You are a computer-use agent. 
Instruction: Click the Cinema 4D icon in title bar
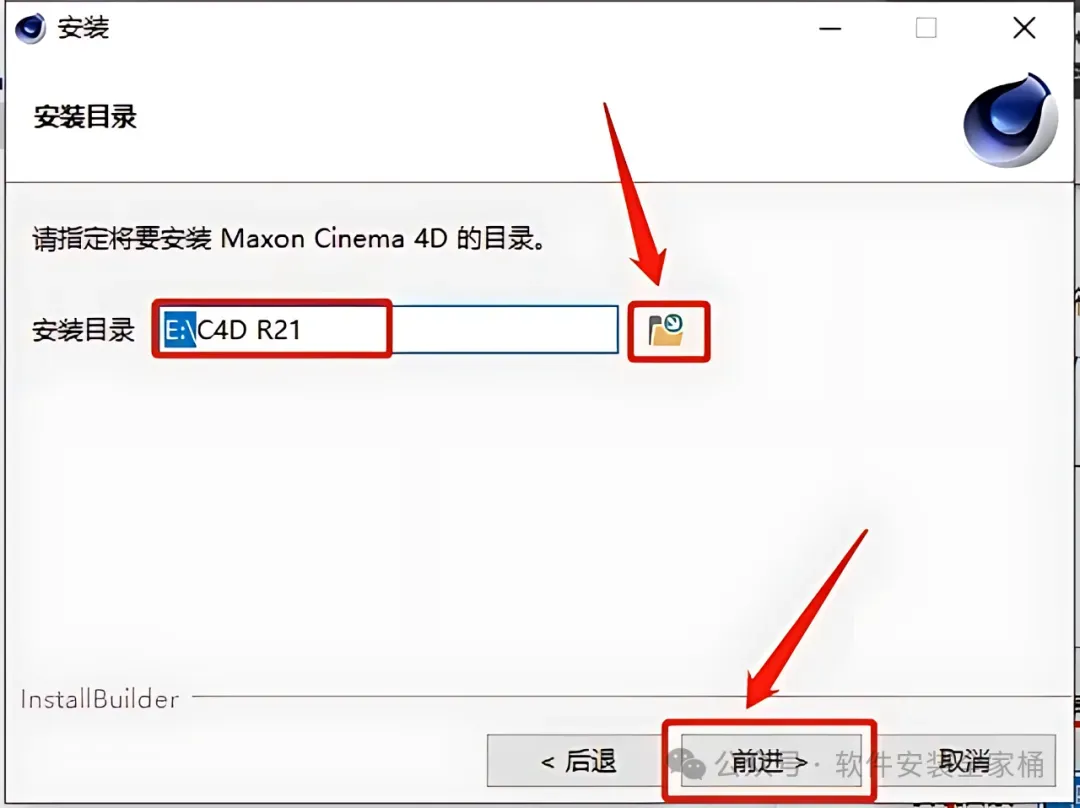[30, 28]
